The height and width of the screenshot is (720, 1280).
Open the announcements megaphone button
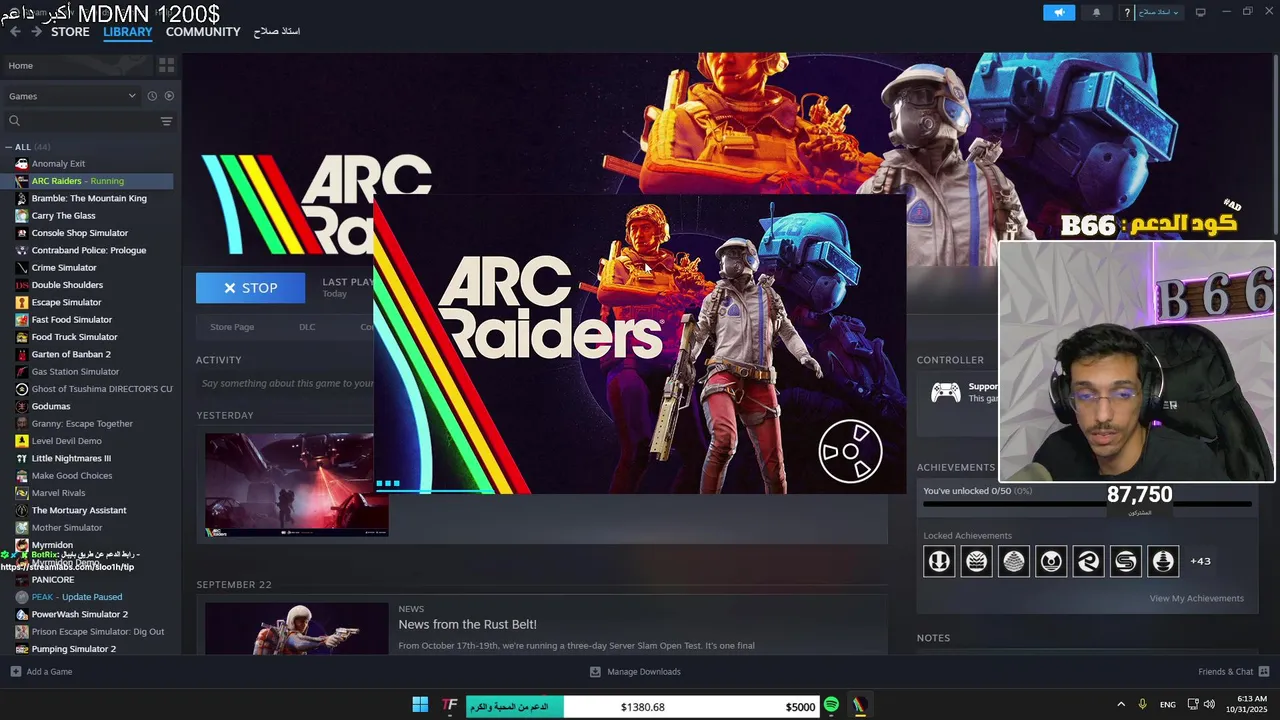[x=1059, y=13]
